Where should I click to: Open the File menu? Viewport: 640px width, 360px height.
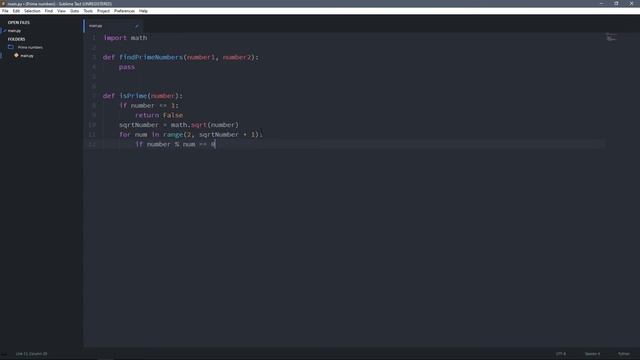tap(5, 11)
